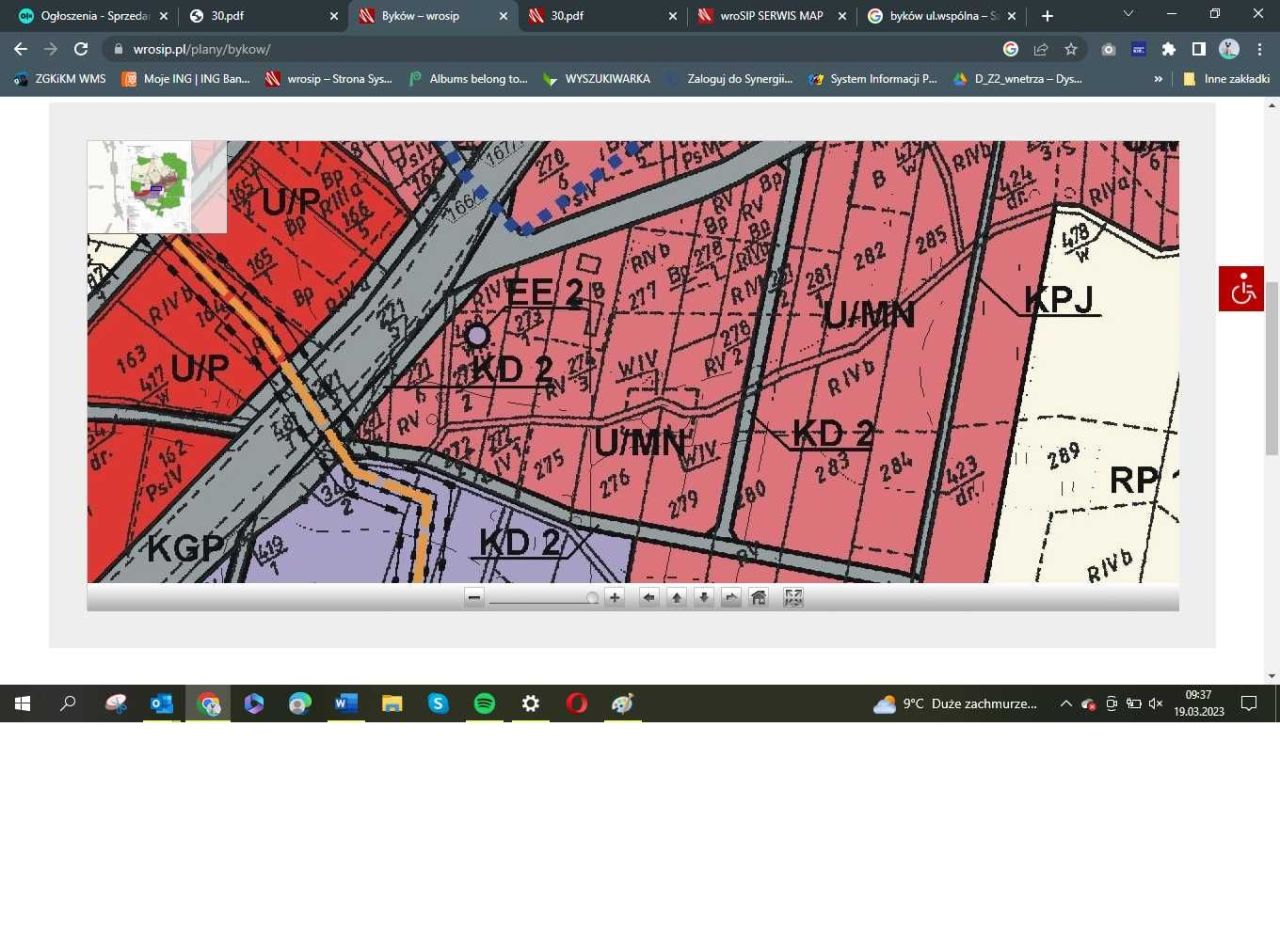
Task: Open Chrome's three-dot menu
Action: [x=1260, y=48]
